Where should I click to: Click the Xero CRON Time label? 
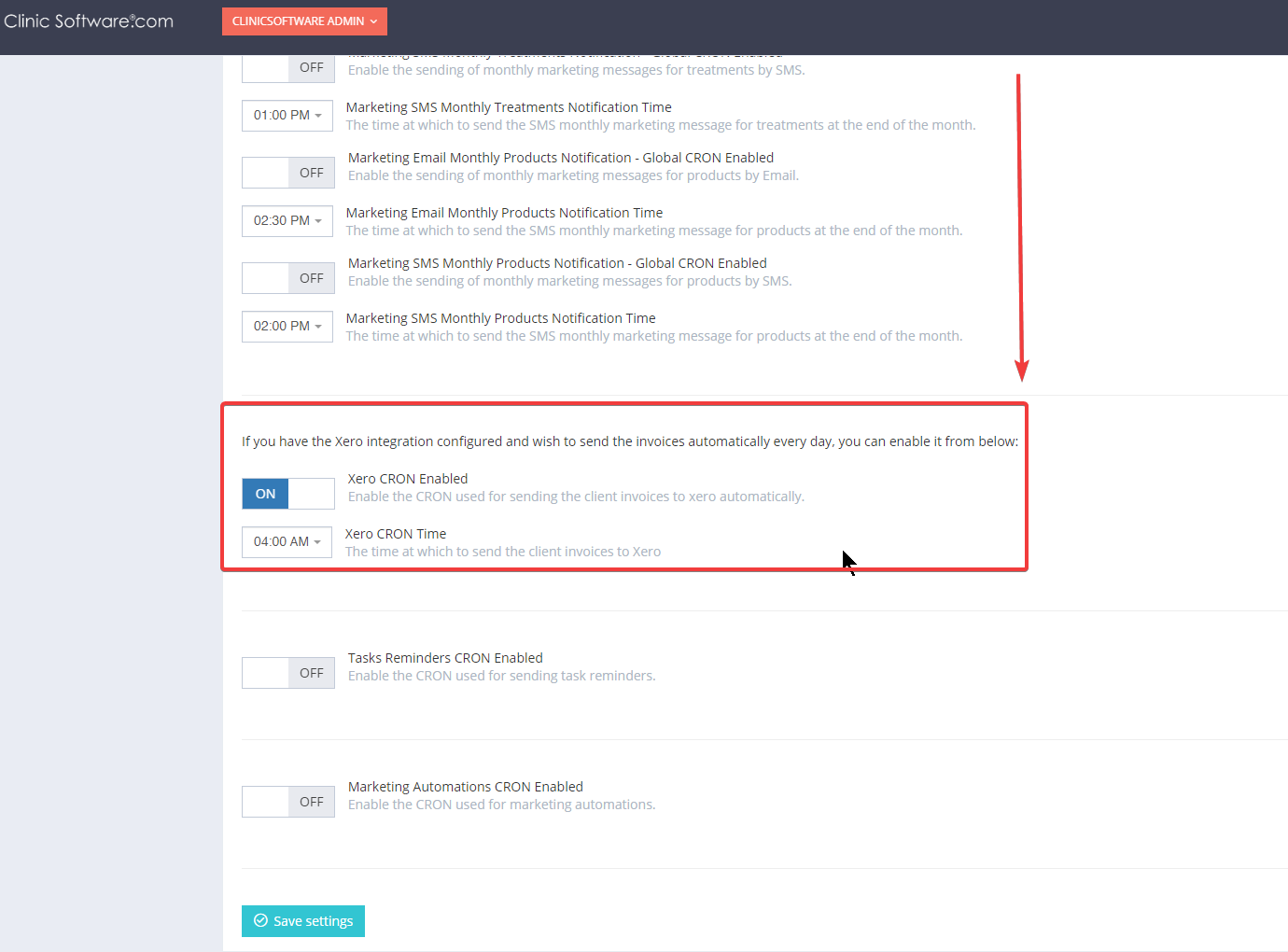pos(396,534)
